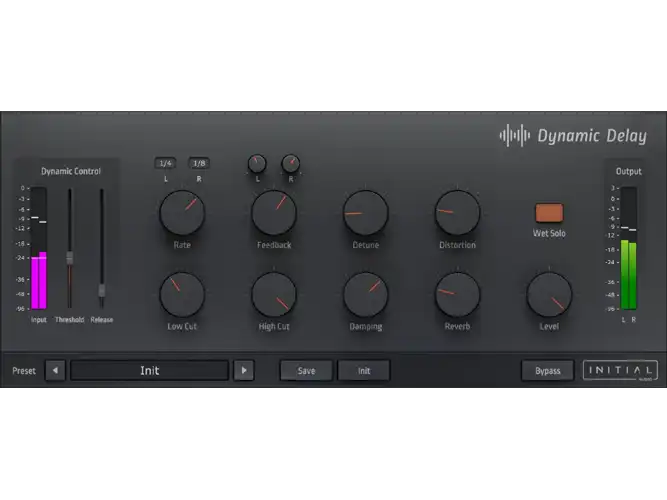The image size is (667, 500).
Task: Click the small L feedback knob
Action: [257, 164]
